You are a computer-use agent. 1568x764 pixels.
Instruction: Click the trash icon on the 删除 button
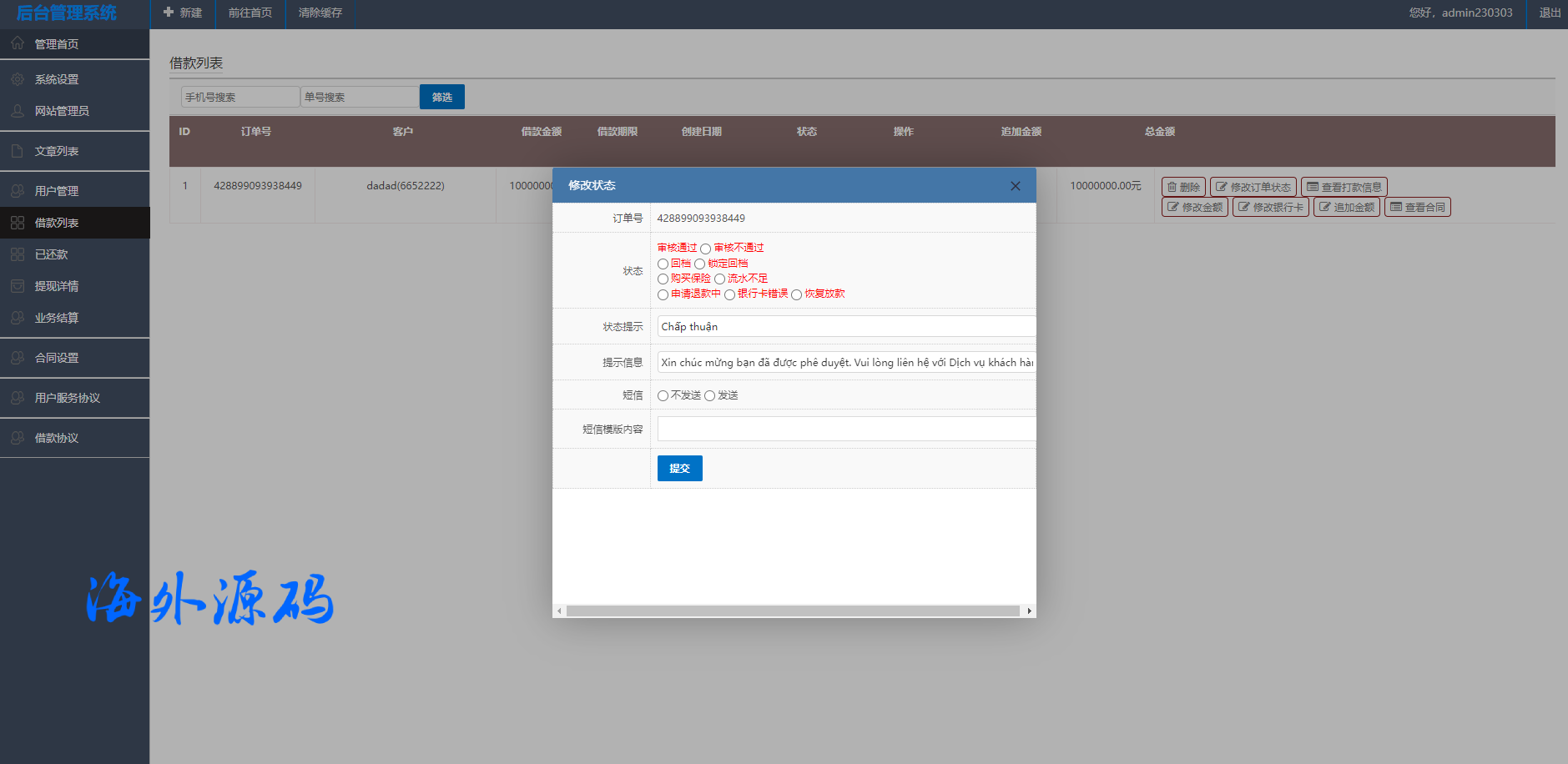[1172, 187]
